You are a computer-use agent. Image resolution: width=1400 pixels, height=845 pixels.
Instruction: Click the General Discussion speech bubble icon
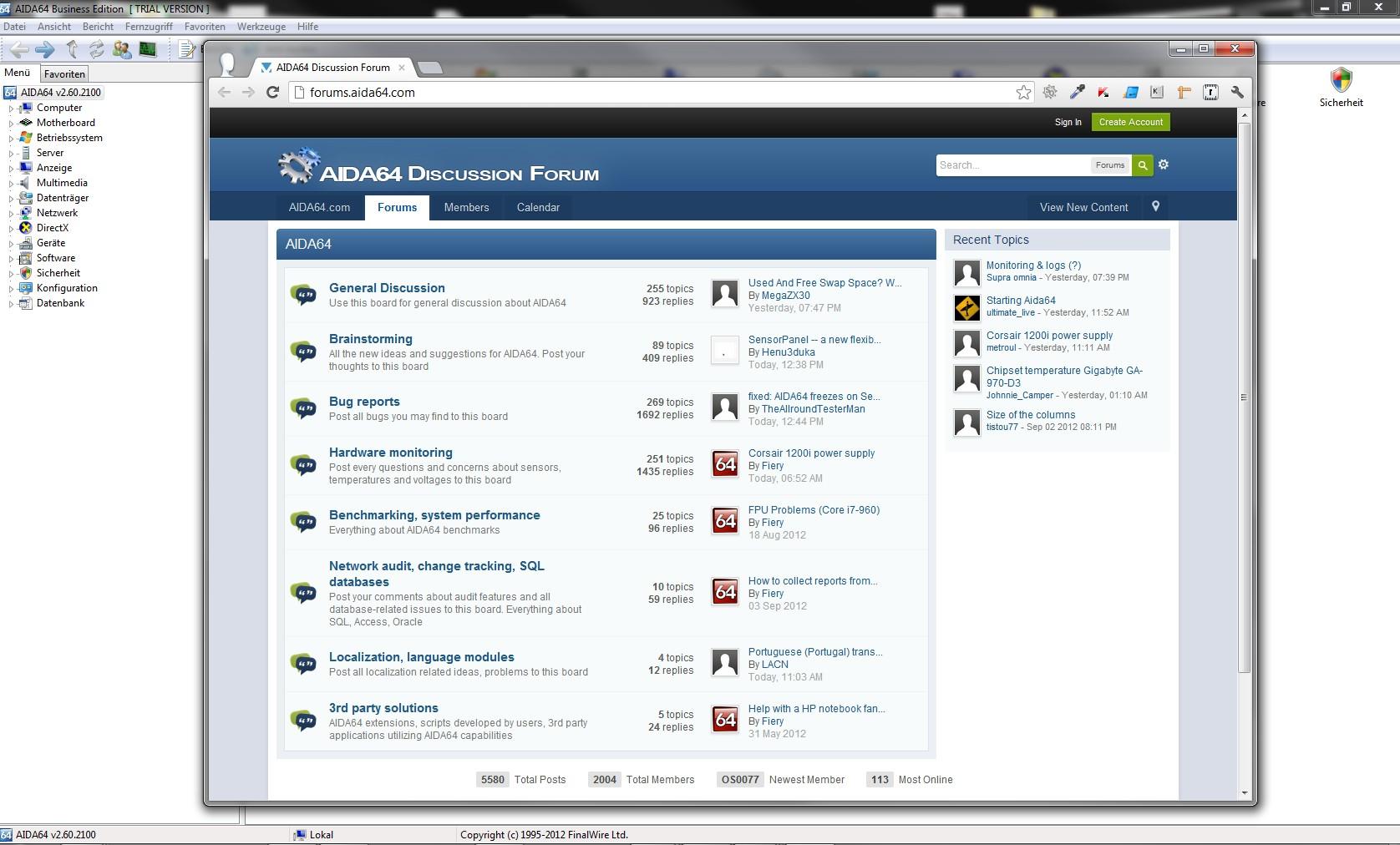303,295
